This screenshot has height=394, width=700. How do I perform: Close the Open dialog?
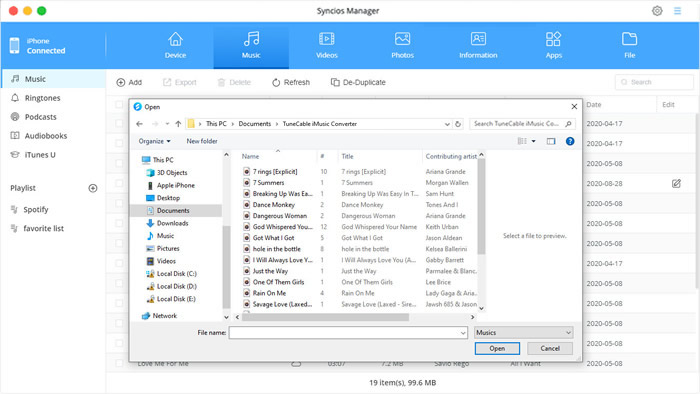click(574, 107)
